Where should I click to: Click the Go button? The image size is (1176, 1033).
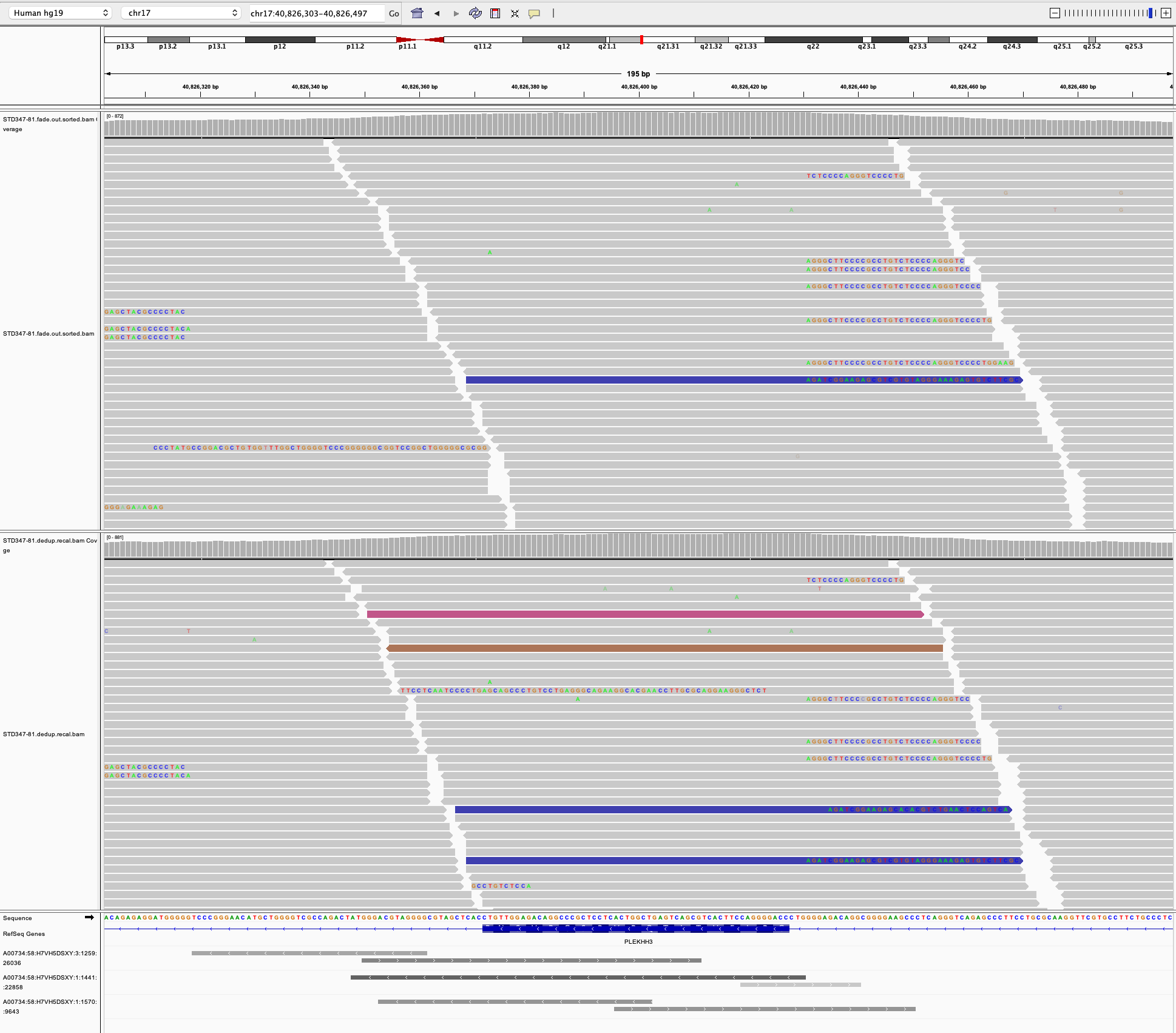click(x=394, y=13)
